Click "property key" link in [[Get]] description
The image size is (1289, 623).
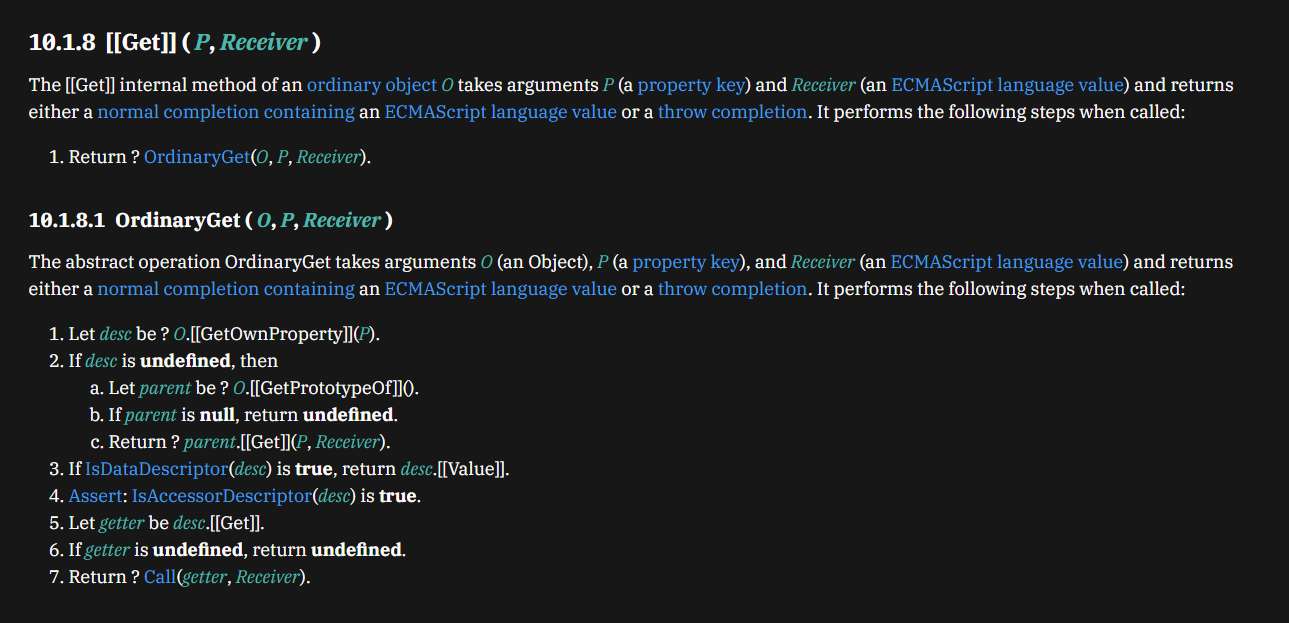point(691,85)
